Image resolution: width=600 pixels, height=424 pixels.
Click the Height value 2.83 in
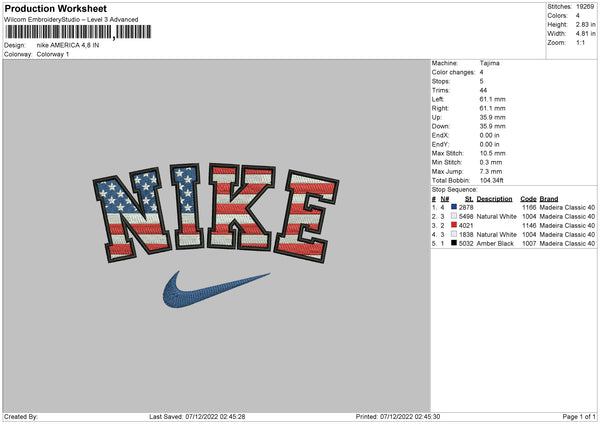585,24
